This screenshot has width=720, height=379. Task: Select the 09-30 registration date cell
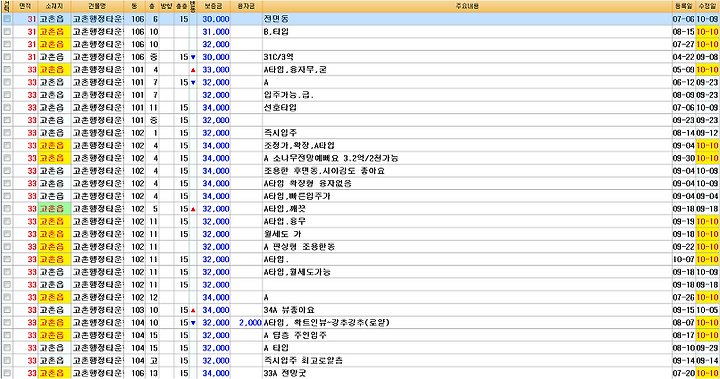(x=684, y=158)
